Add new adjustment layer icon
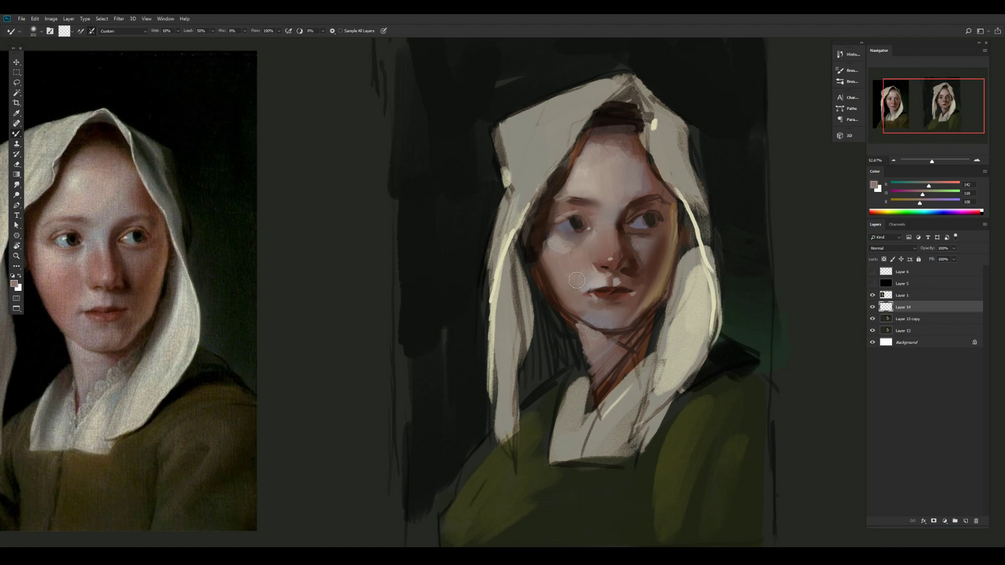The height and width of the screenshot is (565, 1005). 945,521
